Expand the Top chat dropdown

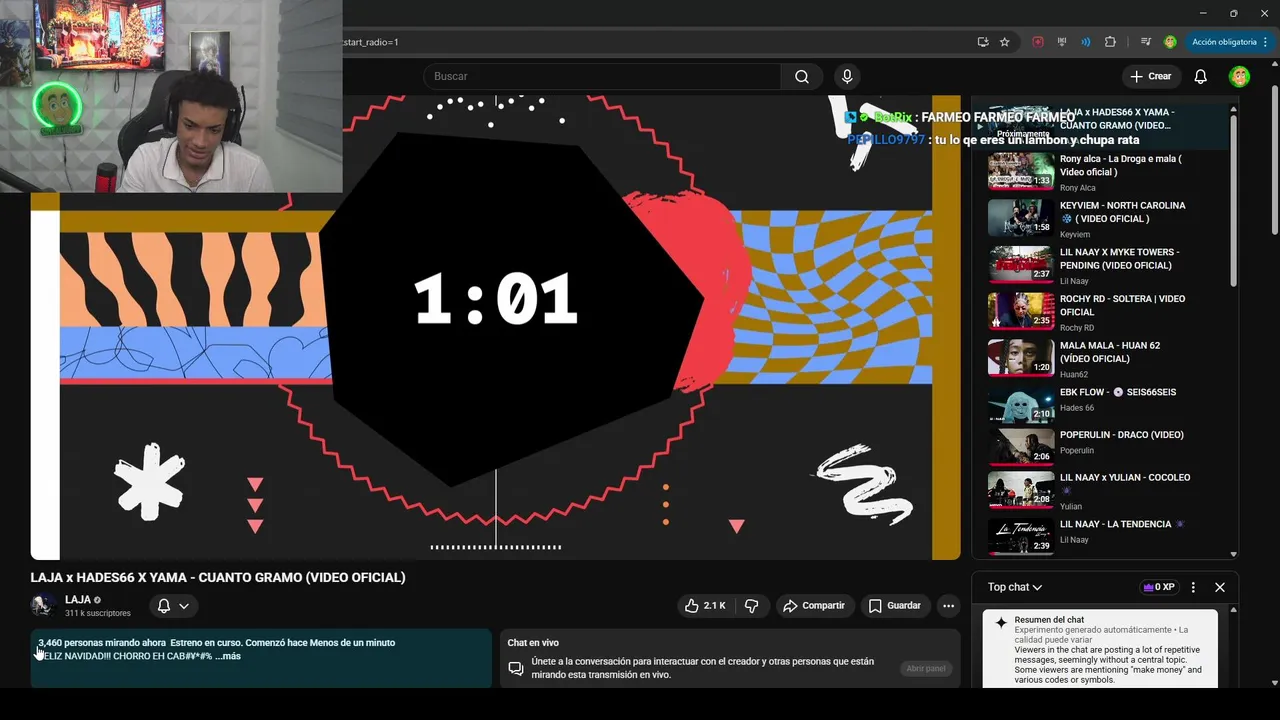click(1015, 588)
